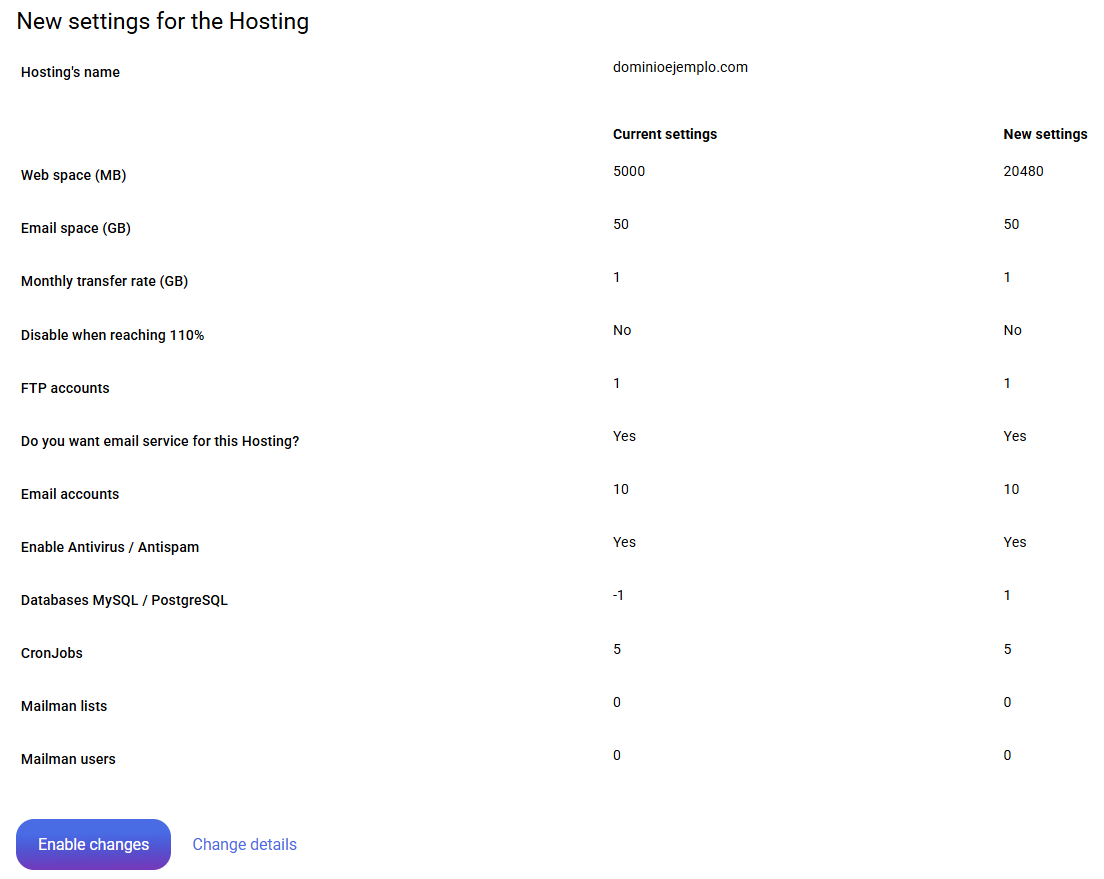Click the CronJobs label

tap(51, 653)
